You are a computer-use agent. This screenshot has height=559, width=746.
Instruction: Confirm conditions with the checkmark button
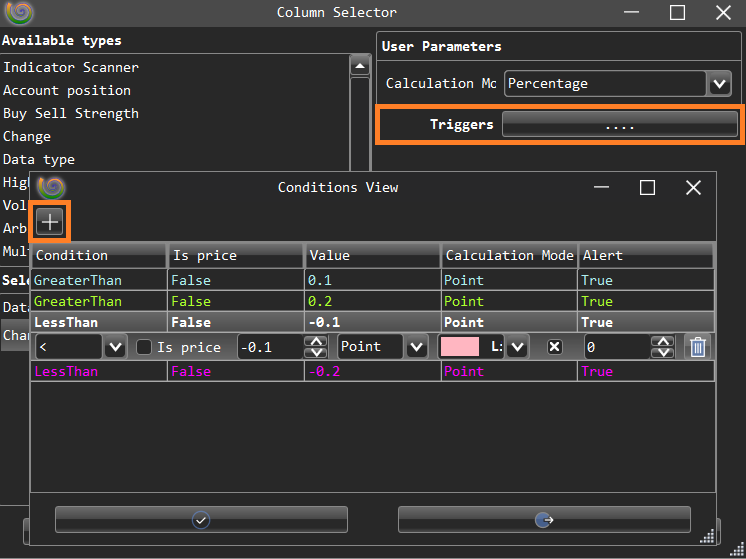tap(201, 520)
